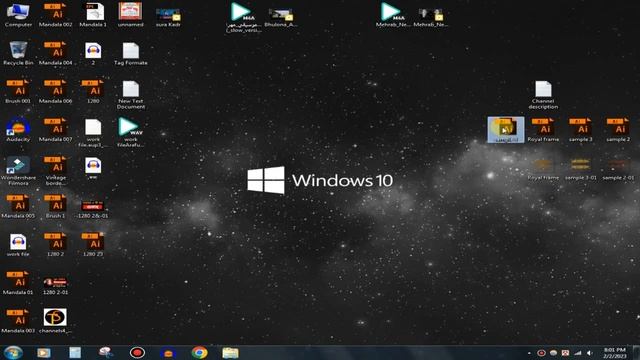Select the Audacity project named 2
The height and width of the screenshot is (360, 640).
click(93, 53)
